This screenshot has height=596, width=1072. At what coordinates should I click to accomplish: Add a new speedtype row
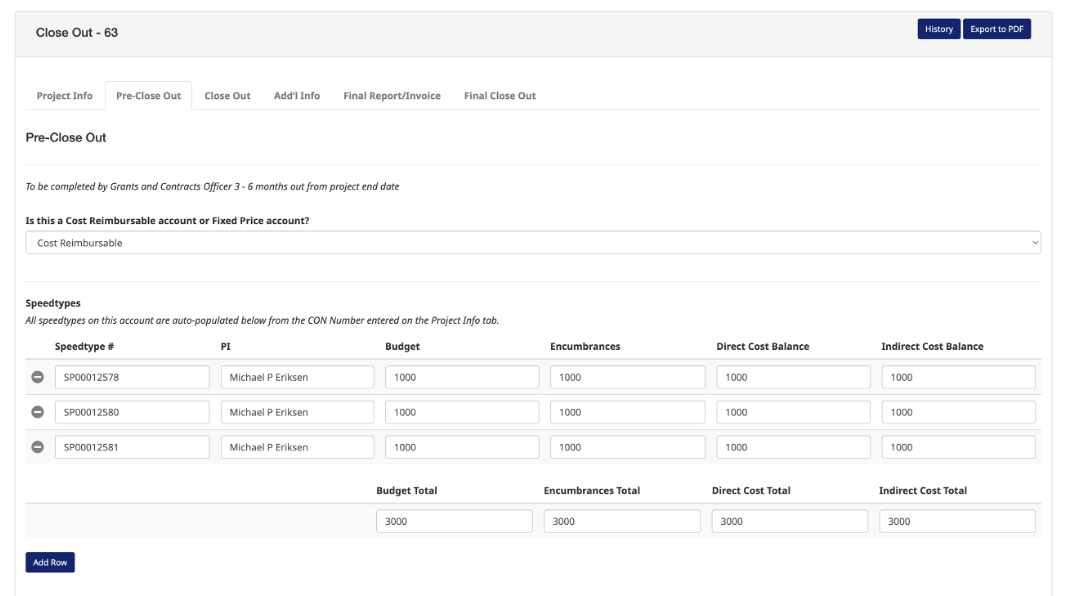pyautogui.click(x=50, y=562)
